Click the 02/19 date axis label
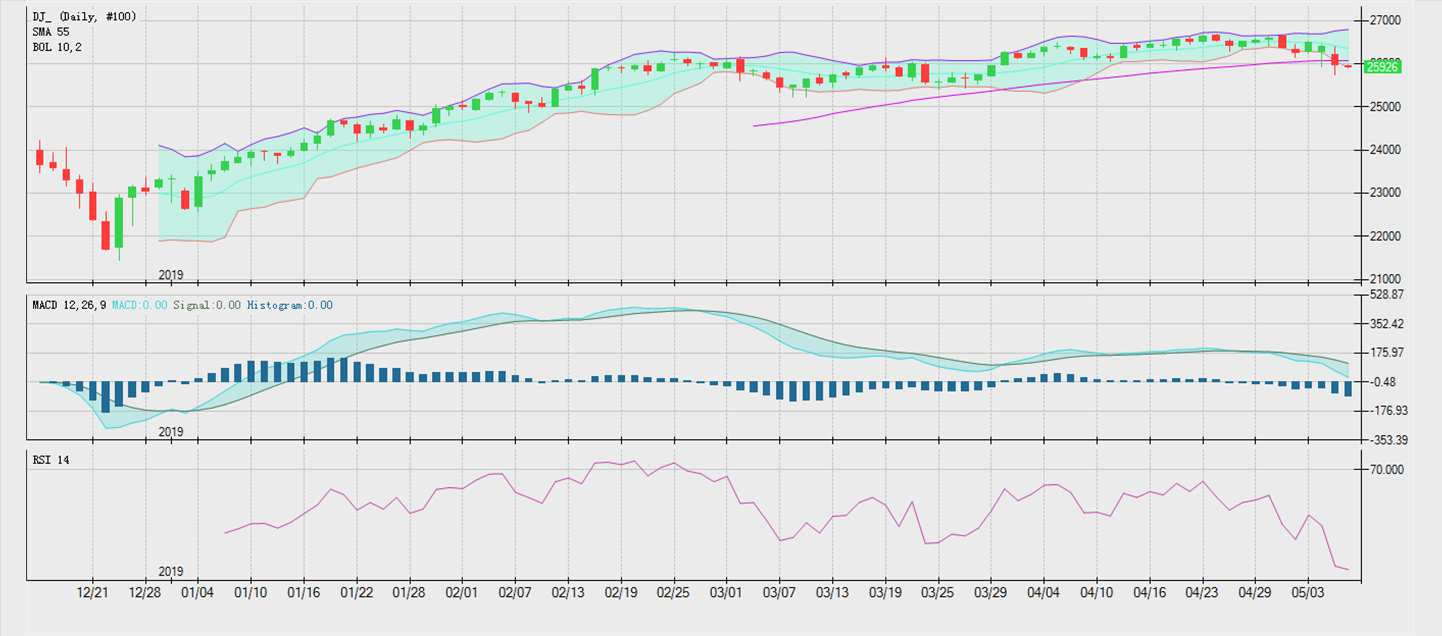1442x636 pixels. 620,593
